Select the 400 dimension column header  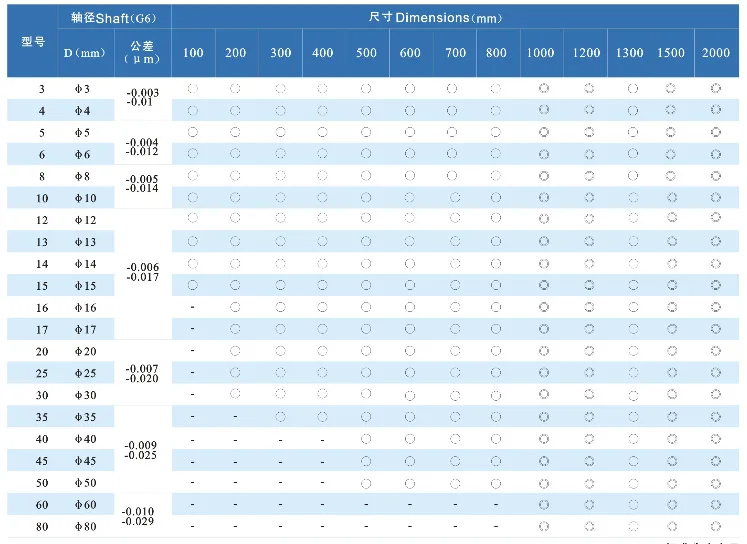pos(323,53)
